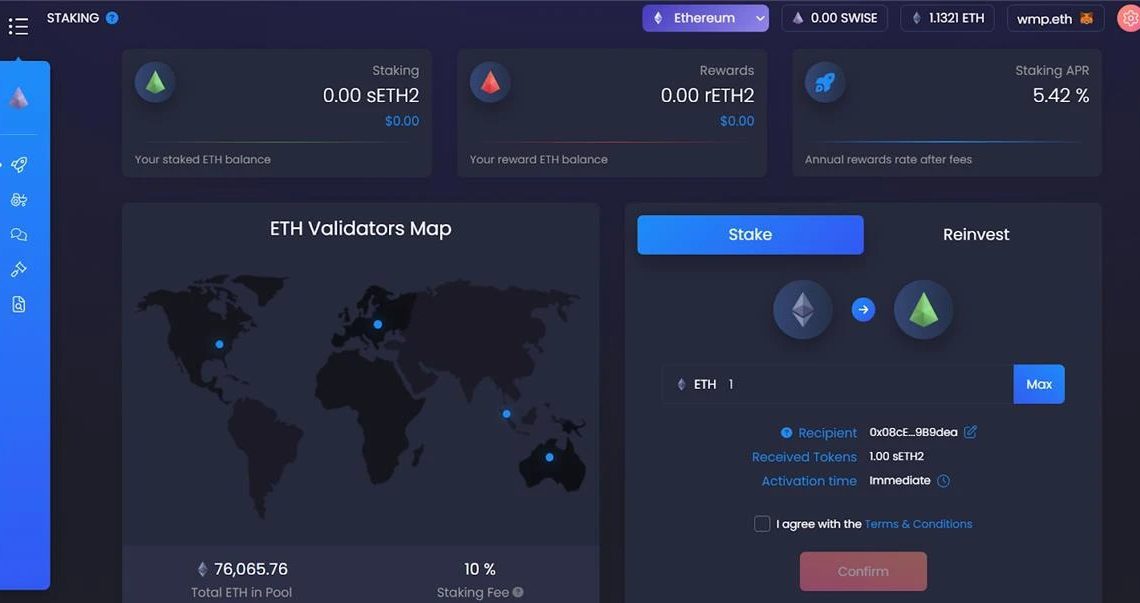Image resolution: width=1140 pixels, height=603 pixels.
Task: Toggle the sidebar with the hamburger menu icon
Action: (x=18, y=25)
